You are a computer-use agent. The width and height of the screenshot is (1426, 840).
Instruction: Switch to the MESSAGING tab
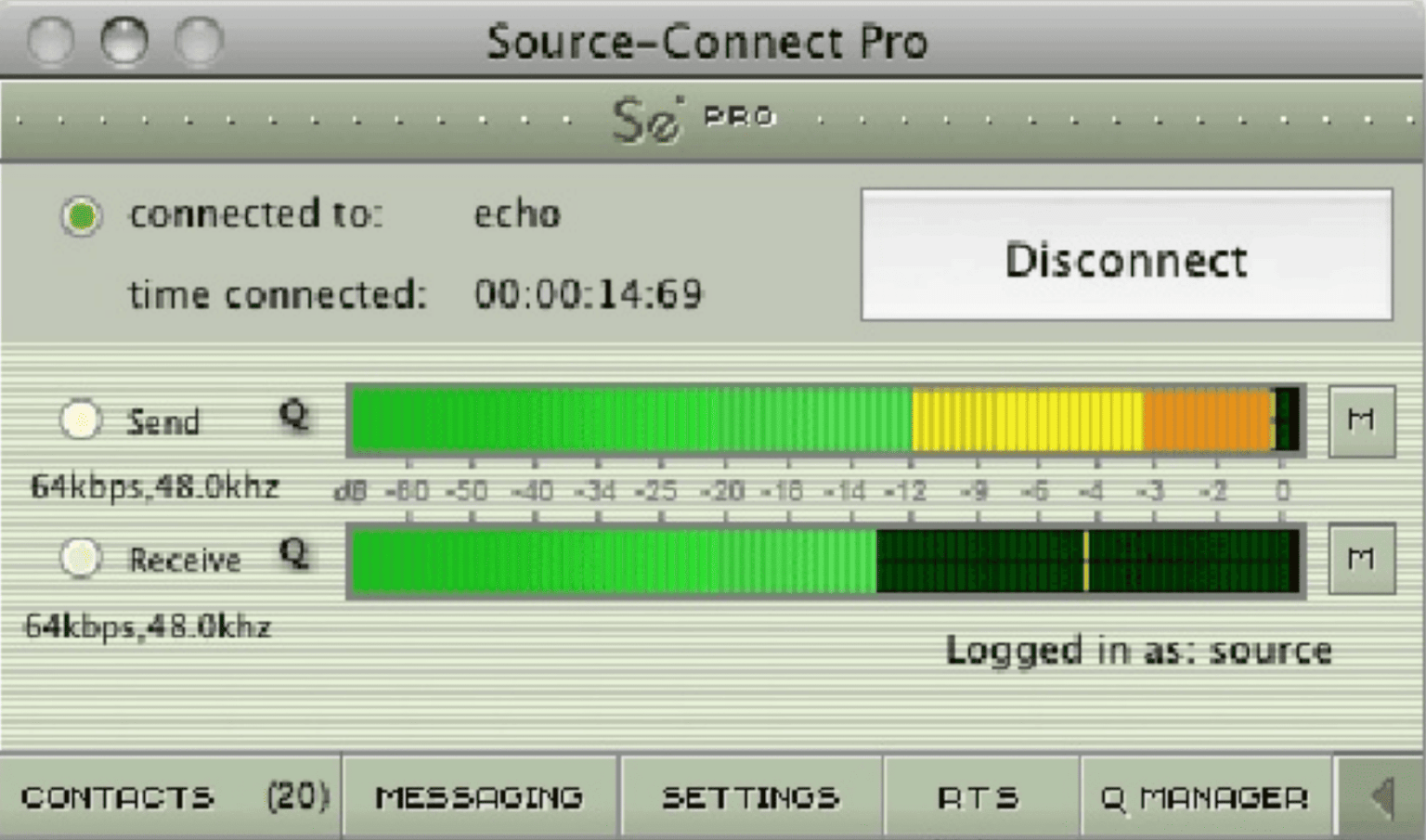(479, 795)
